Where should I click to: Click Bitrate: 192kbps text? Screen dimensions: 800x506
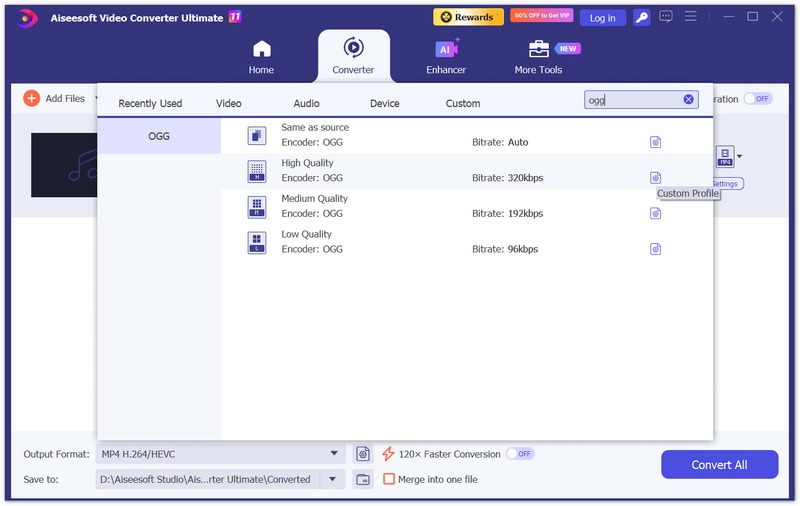[x=507, y=214]
